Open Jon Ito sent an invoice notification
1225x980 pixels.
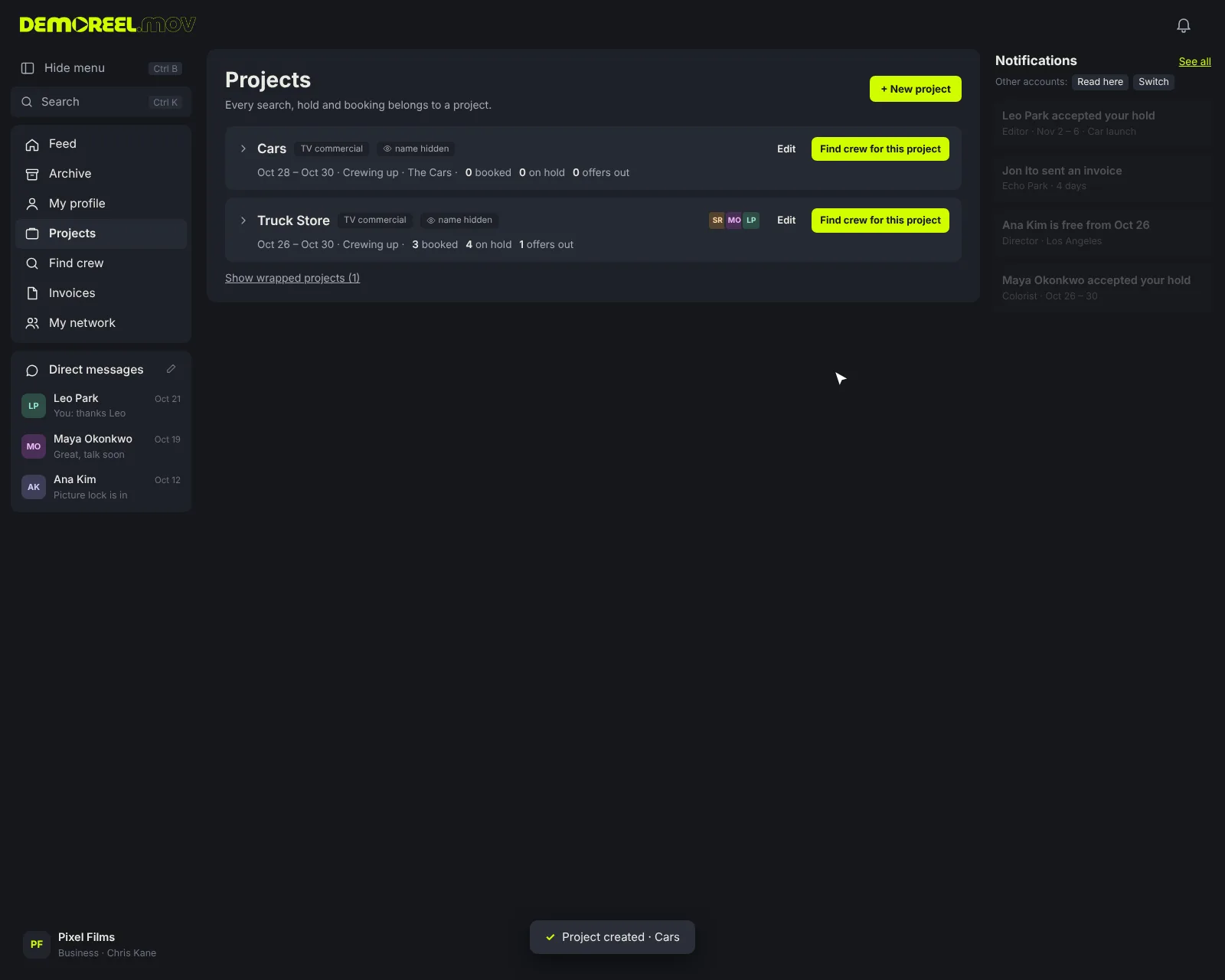coord(1103,178)
